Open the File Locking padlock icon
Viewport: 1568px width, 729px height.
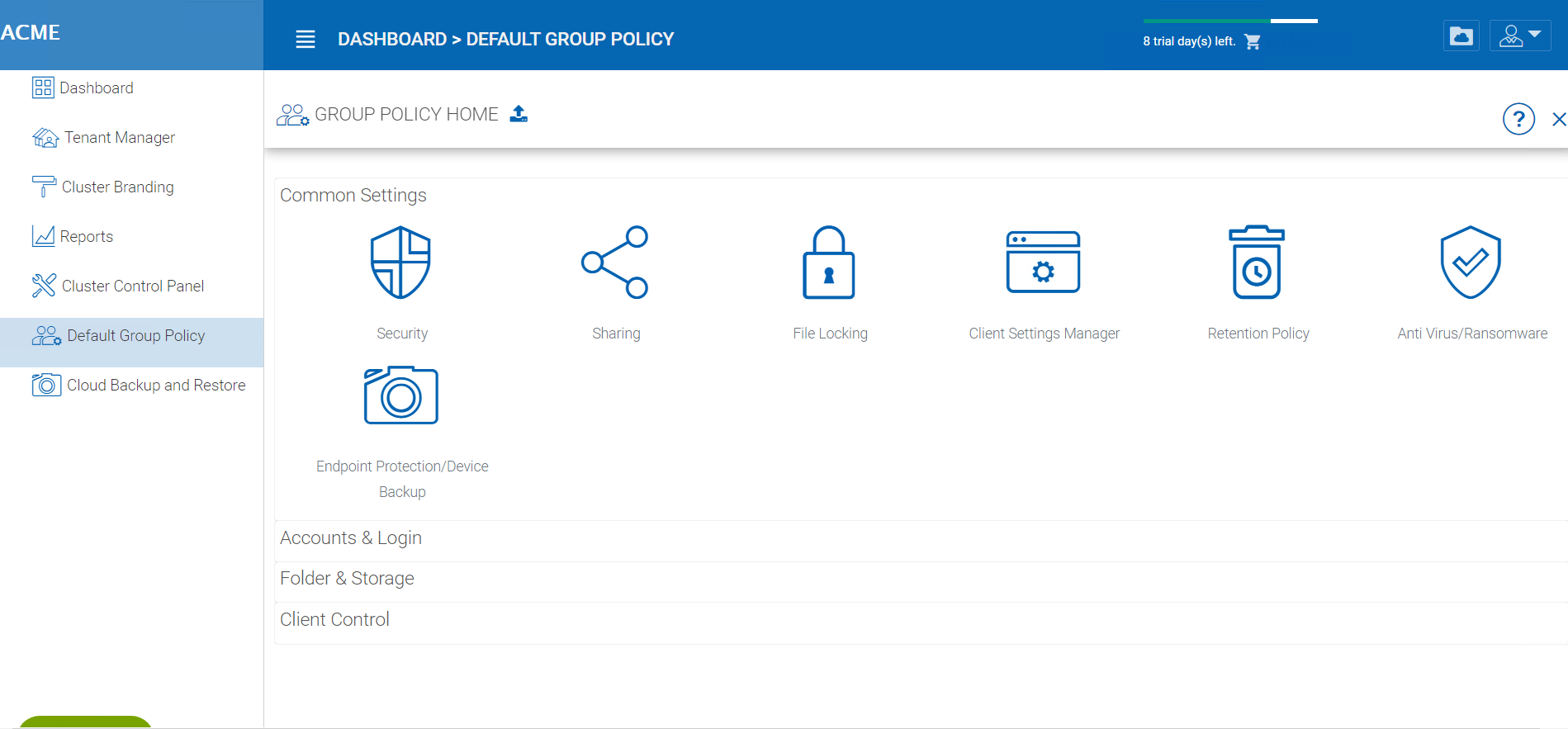pos(829,263)
